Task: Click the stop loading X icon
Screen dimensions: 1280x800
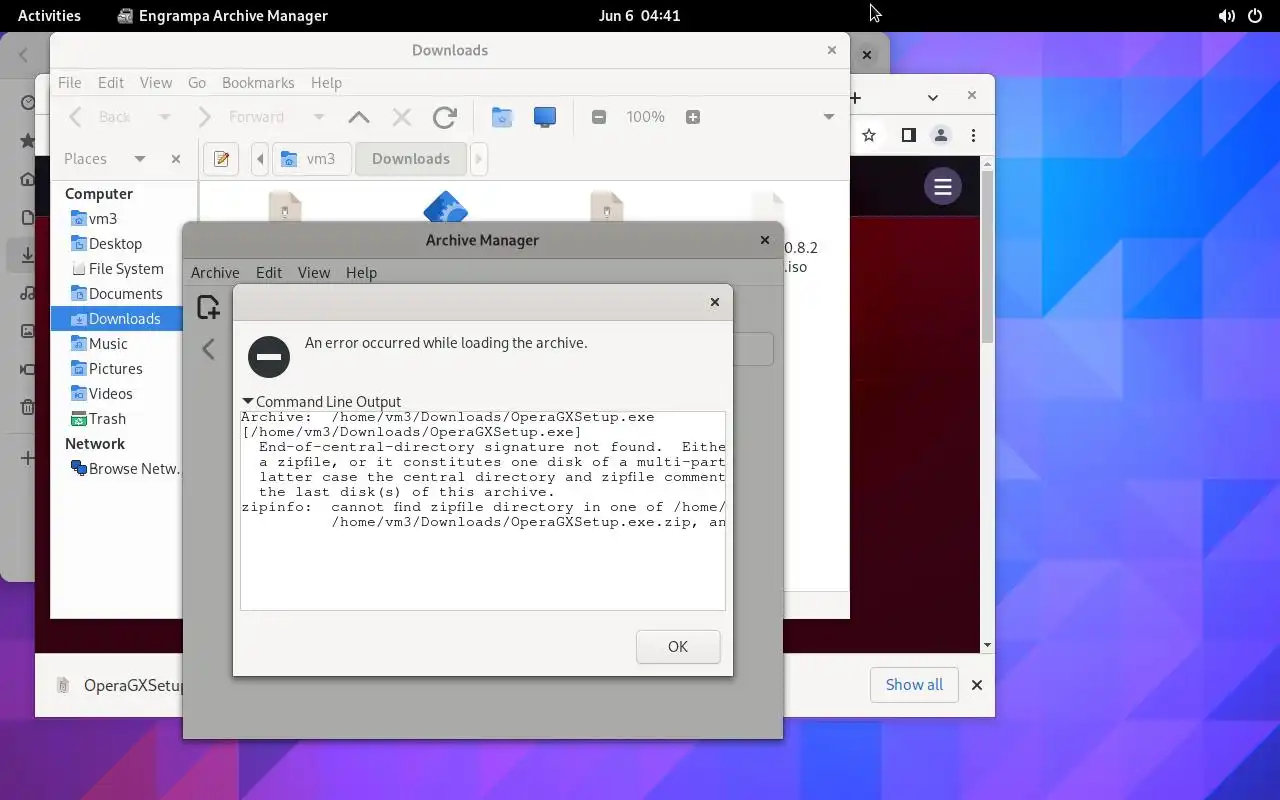Action: pyautogui.click(x=402, y=117)
